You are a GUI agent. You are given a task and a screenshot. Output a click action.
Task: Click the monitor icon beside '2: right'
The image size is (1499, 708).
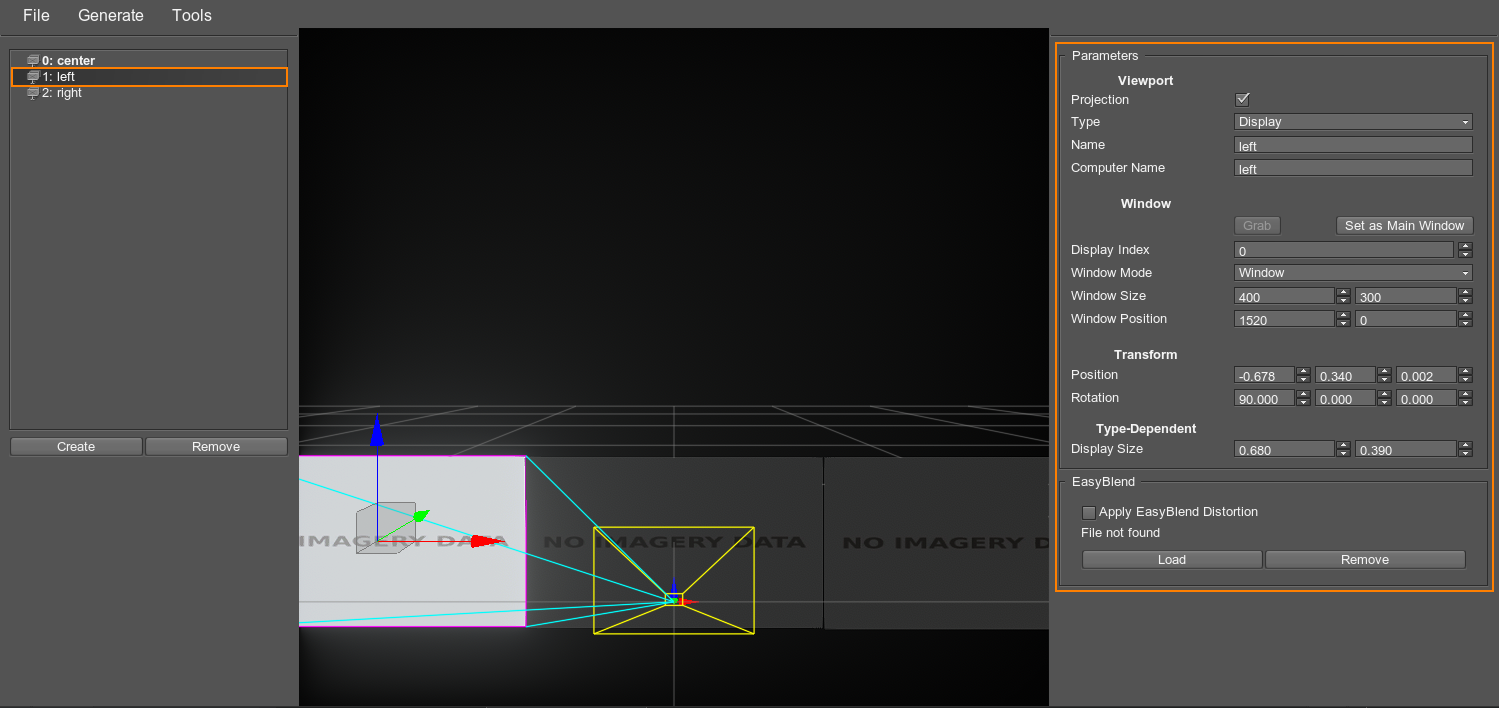[x=33, y=93]
